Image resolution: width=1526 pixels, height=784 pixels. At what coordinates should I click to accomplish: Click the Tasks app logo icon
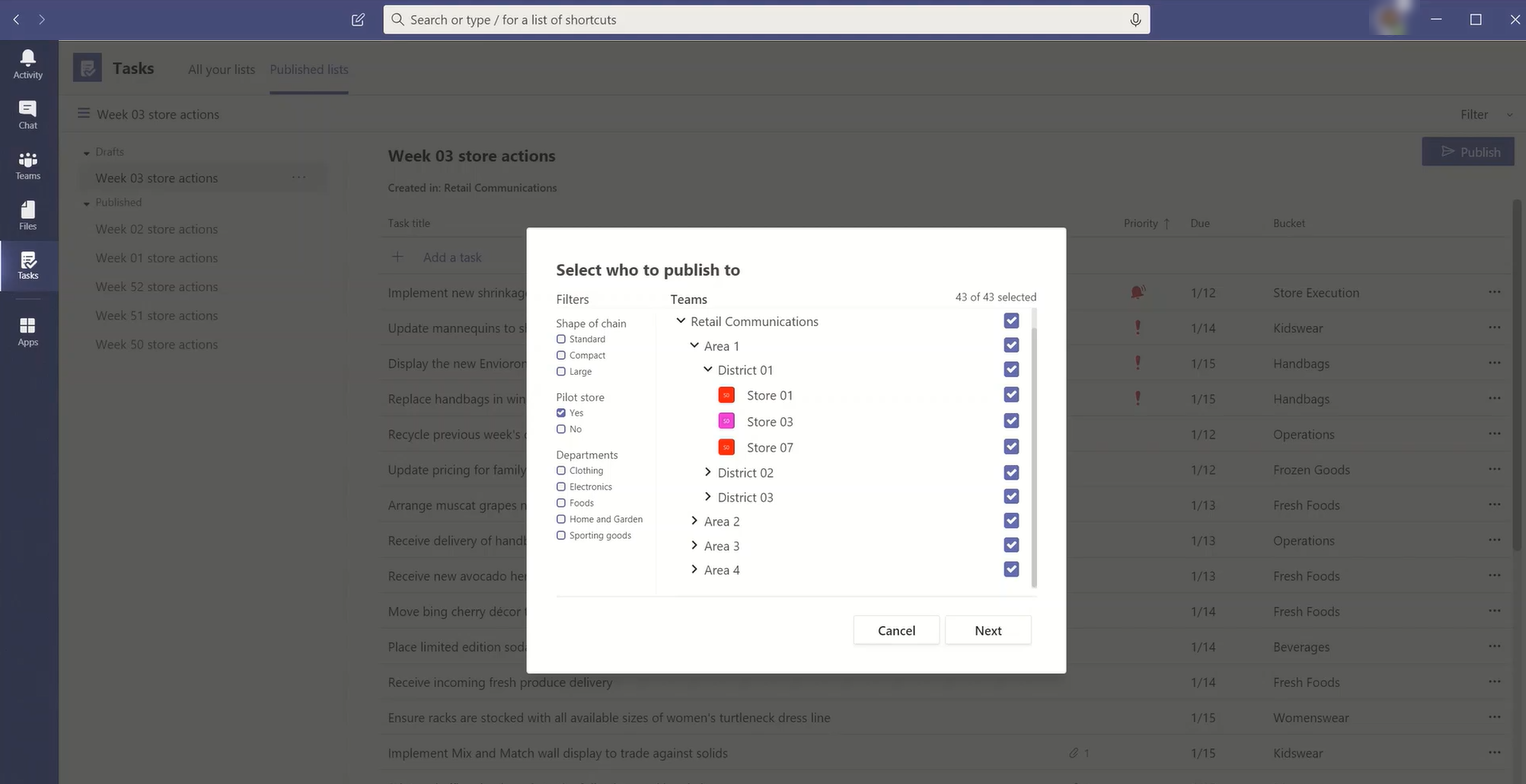click(88, 68)
